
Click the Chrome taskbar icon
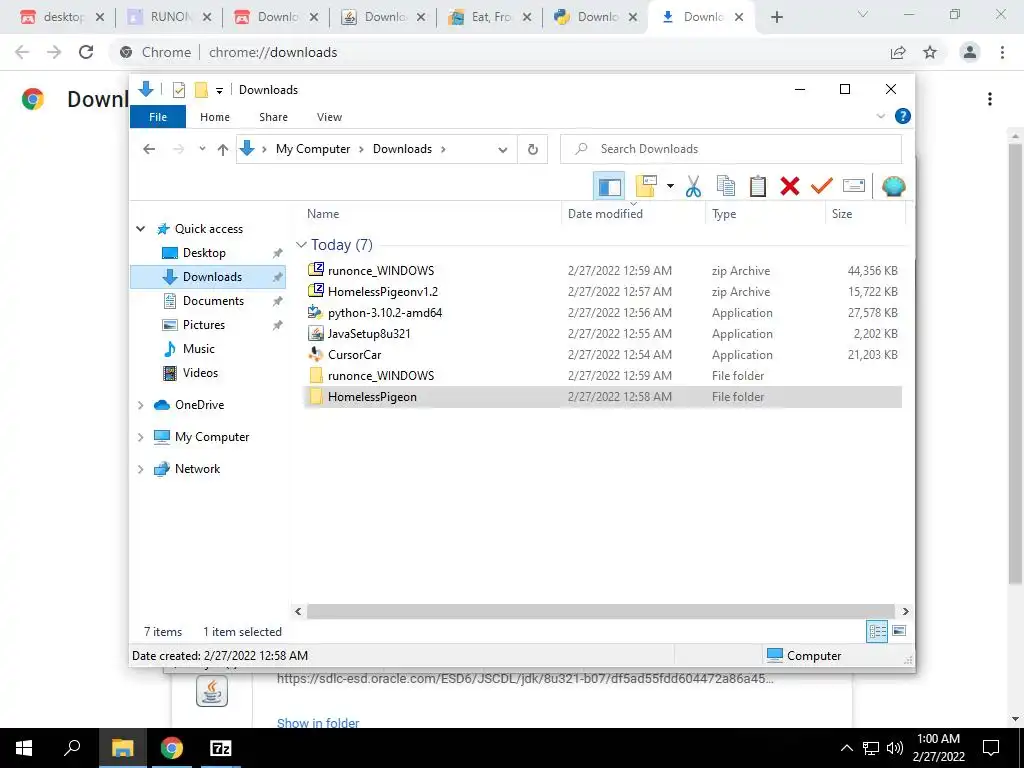[x=172, y=748]
